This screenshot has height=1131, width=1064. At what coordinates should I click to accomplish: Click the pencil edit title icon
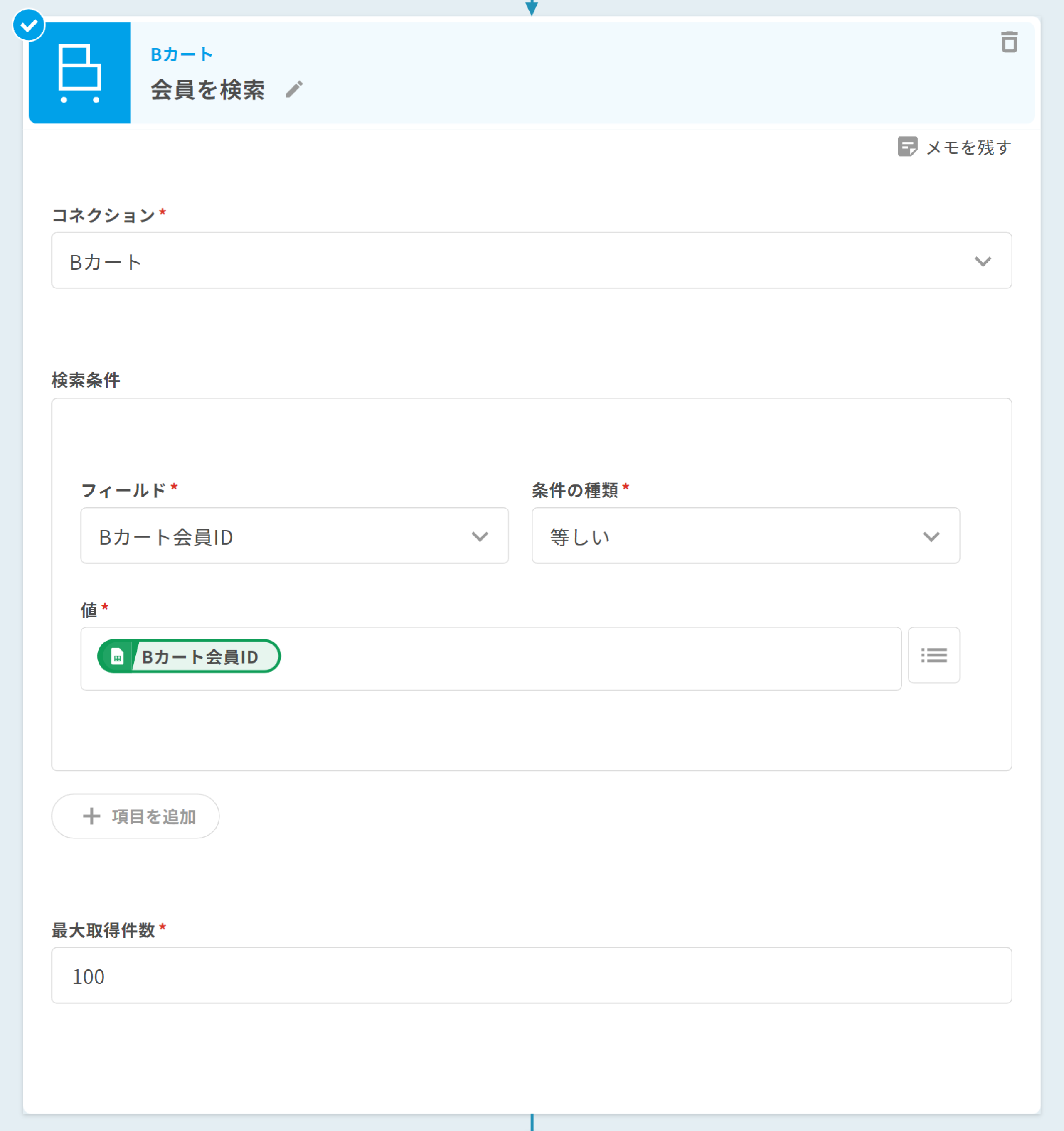[x=294, y=89]
